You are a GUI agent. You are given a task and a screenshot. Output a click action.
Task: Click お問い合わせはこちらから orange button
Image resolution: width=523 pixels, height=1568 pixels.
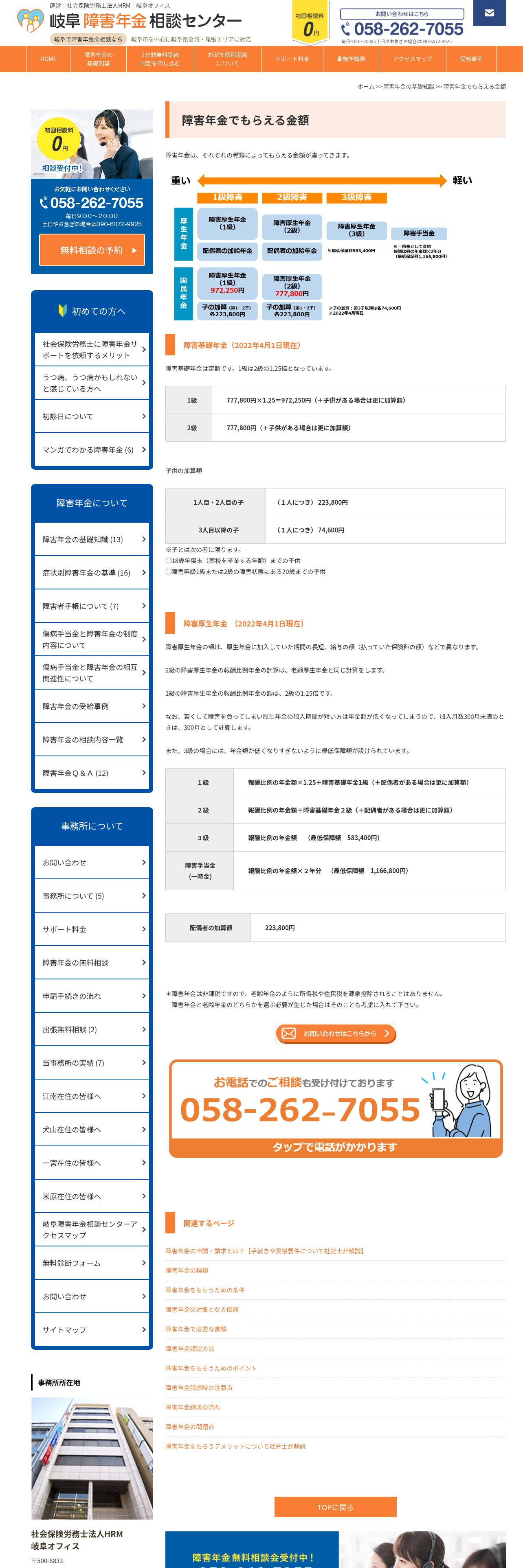[x=336, y=1033]
